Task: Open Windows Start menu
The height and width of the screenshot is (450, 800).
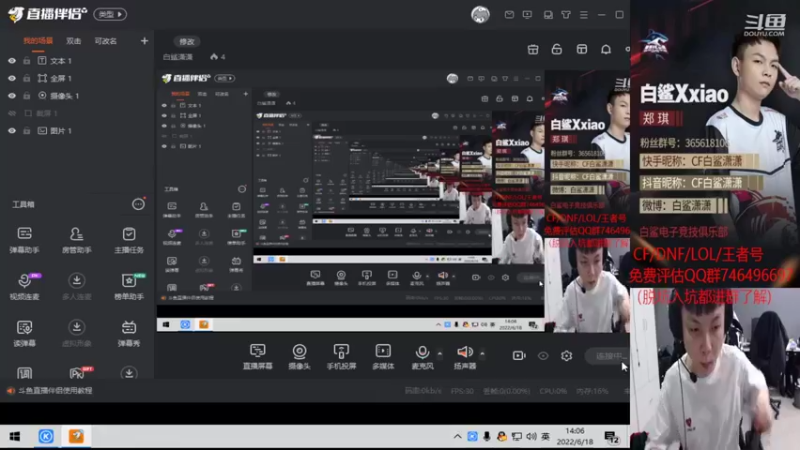Action: pos(14,436)
